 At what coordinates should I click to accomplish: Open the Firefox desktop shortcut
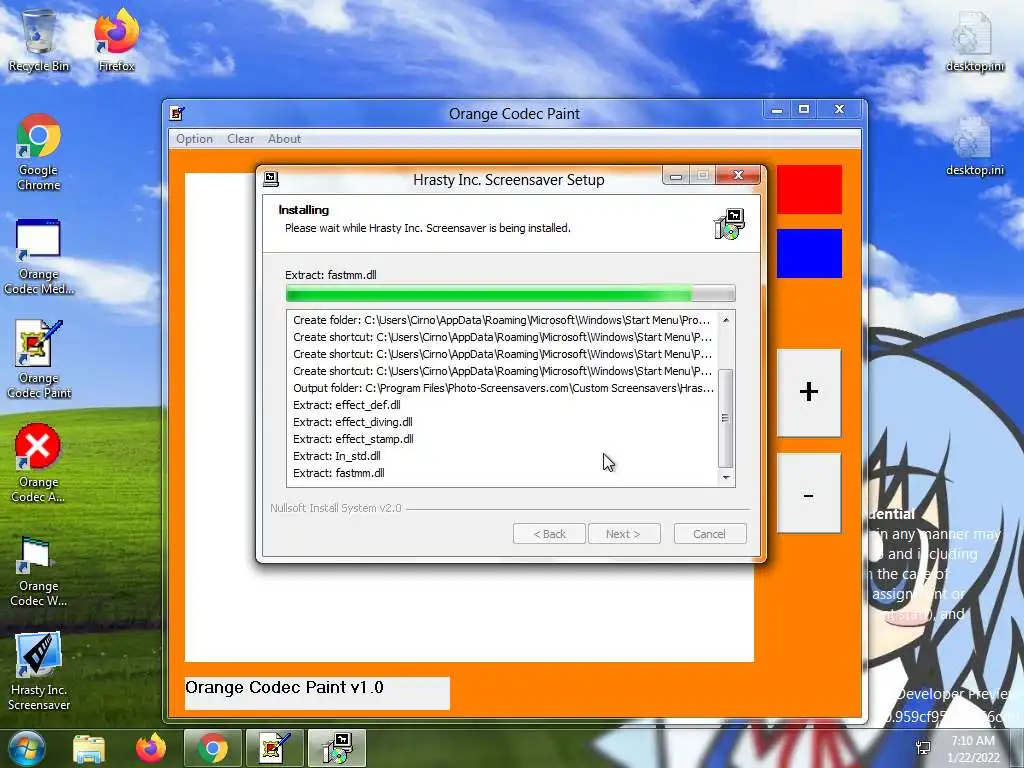click(x=116, y=40)
